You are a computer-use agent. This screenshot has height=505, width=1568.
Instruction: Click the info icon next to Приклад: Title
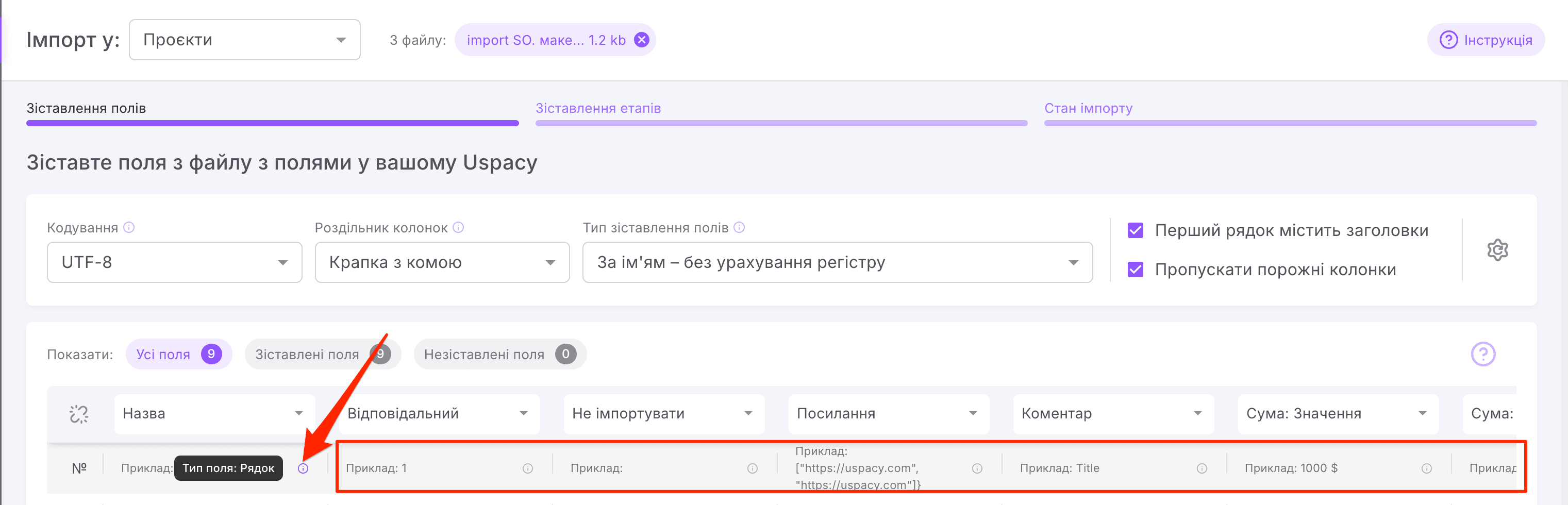pos(1202,468)
